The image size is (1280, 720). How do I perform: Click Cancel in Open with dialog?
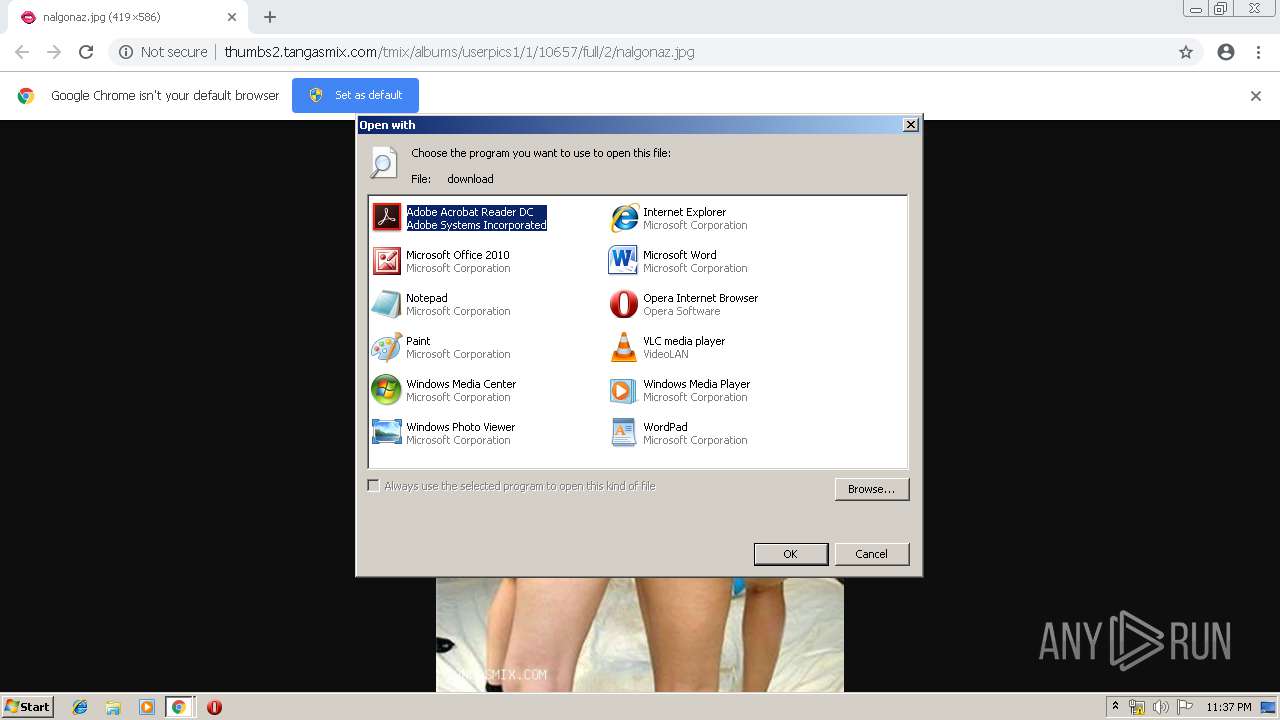(x=871, y=554)
